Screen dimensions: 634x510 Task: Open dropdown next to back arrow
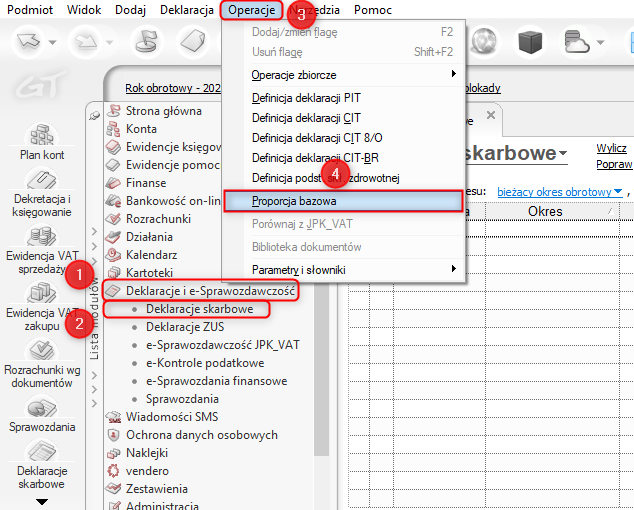tap(53, 42)
